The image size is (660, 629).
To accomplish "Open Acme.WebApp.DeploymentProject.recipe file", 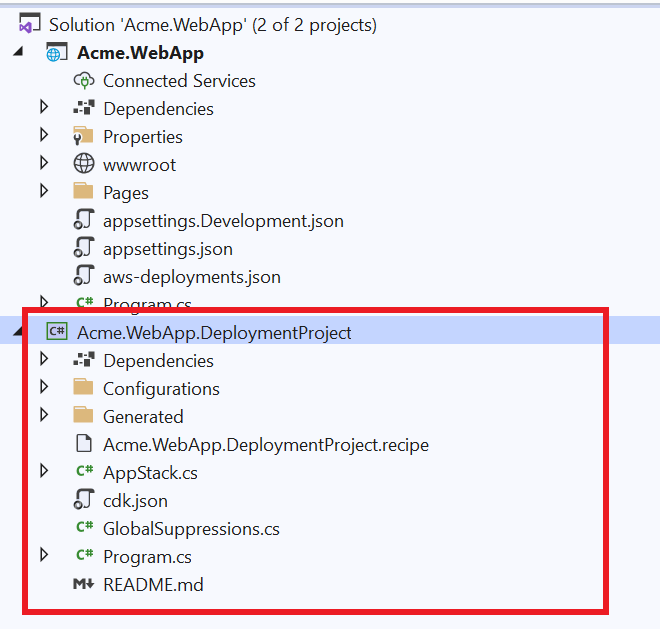I will pos(266,445).
